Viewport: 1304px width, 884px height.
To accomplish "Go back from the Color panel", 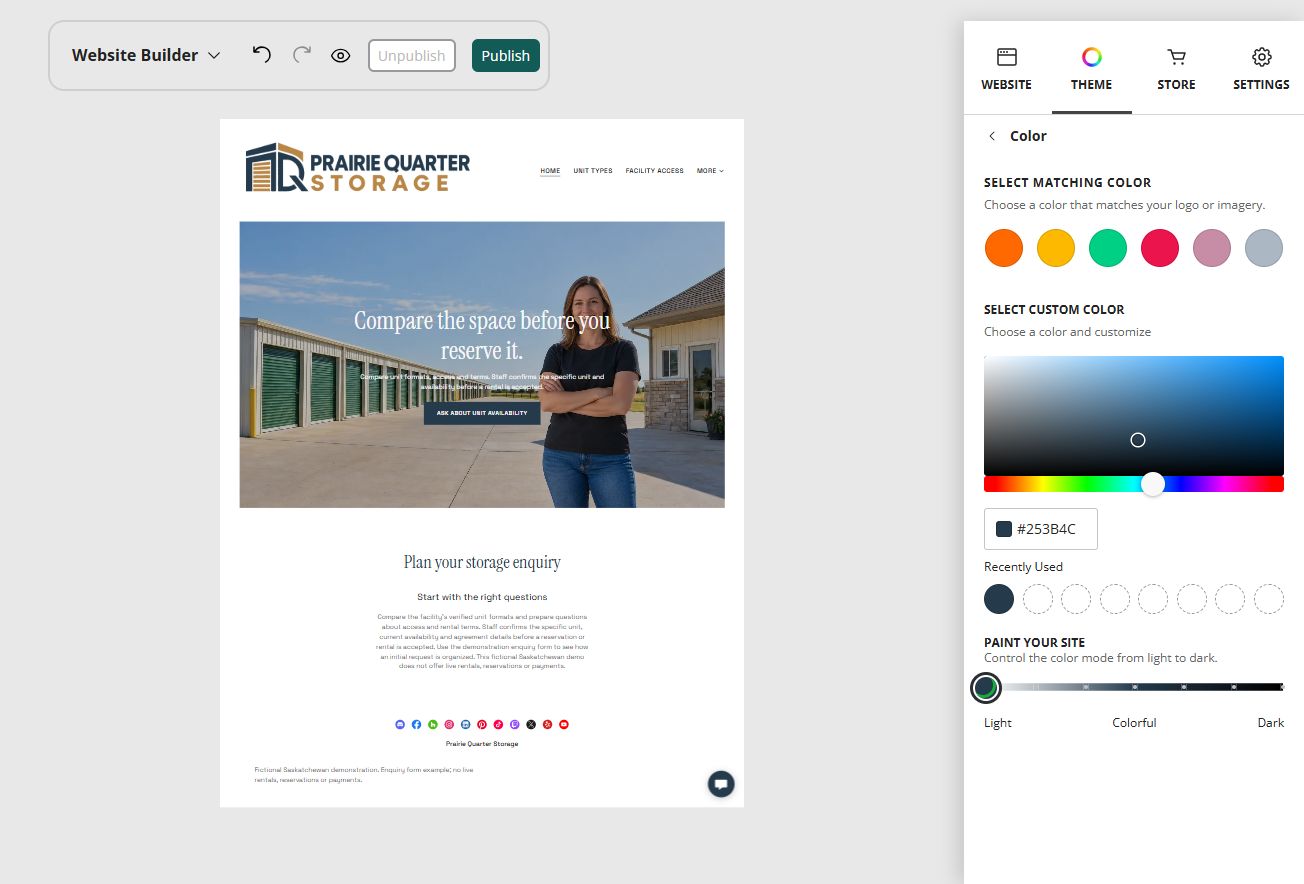I will (992, 136).
